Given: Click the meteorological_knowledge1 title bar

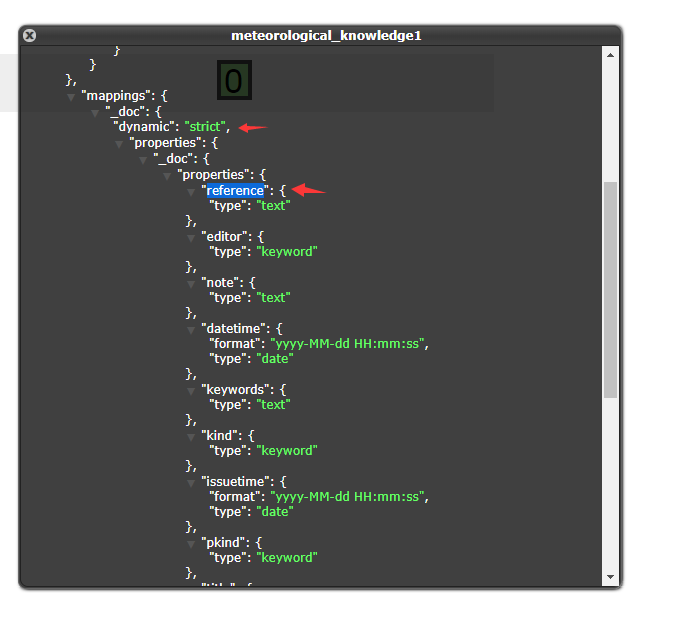Looking at the screenshot, I should [326, 35].
